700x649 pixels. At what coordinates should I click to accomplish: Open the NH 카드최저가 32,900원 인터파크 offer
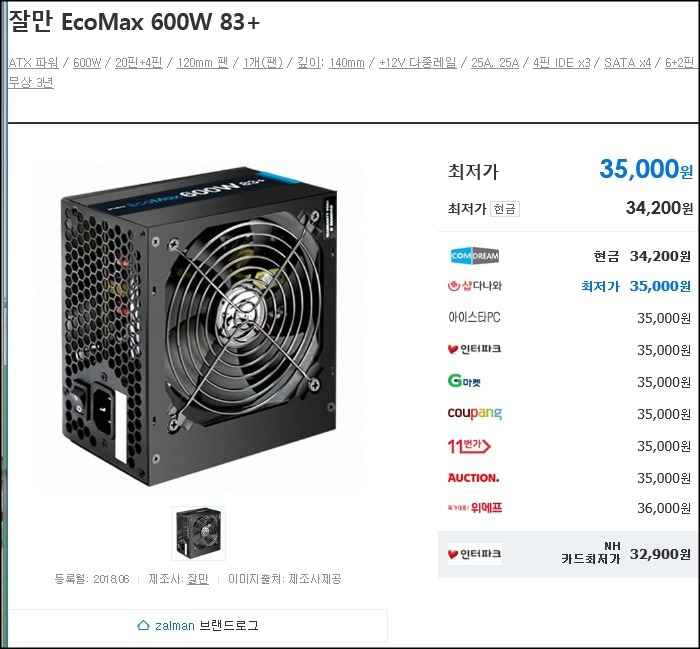[568, 554]
